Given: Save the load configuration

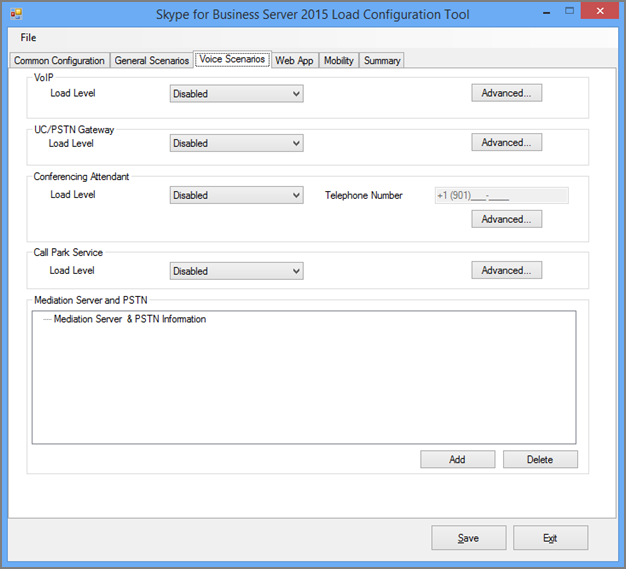Looking at the screenshot, I should pyautogui.click(x=468, y=538).
